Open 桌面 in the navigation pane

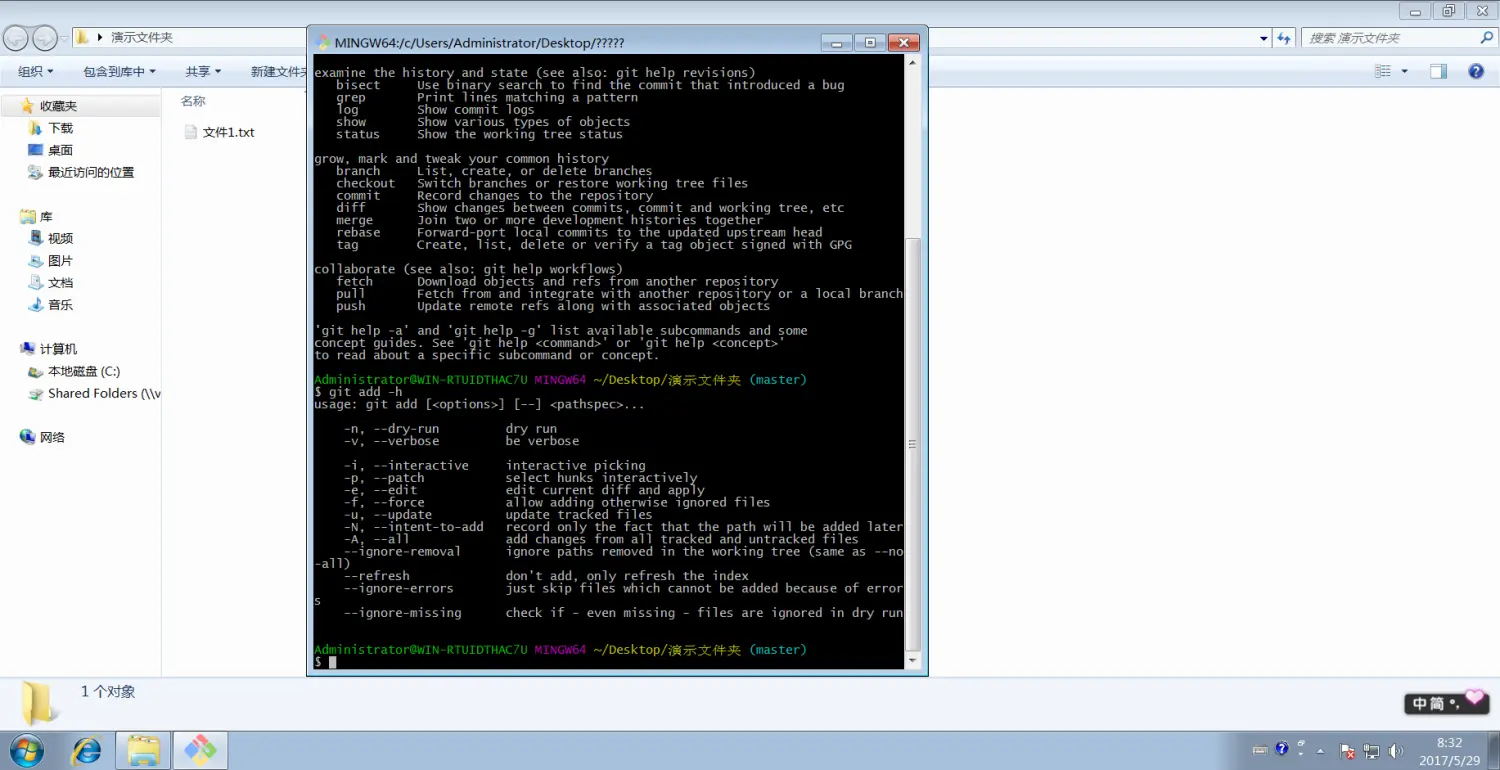coord(61,150)
